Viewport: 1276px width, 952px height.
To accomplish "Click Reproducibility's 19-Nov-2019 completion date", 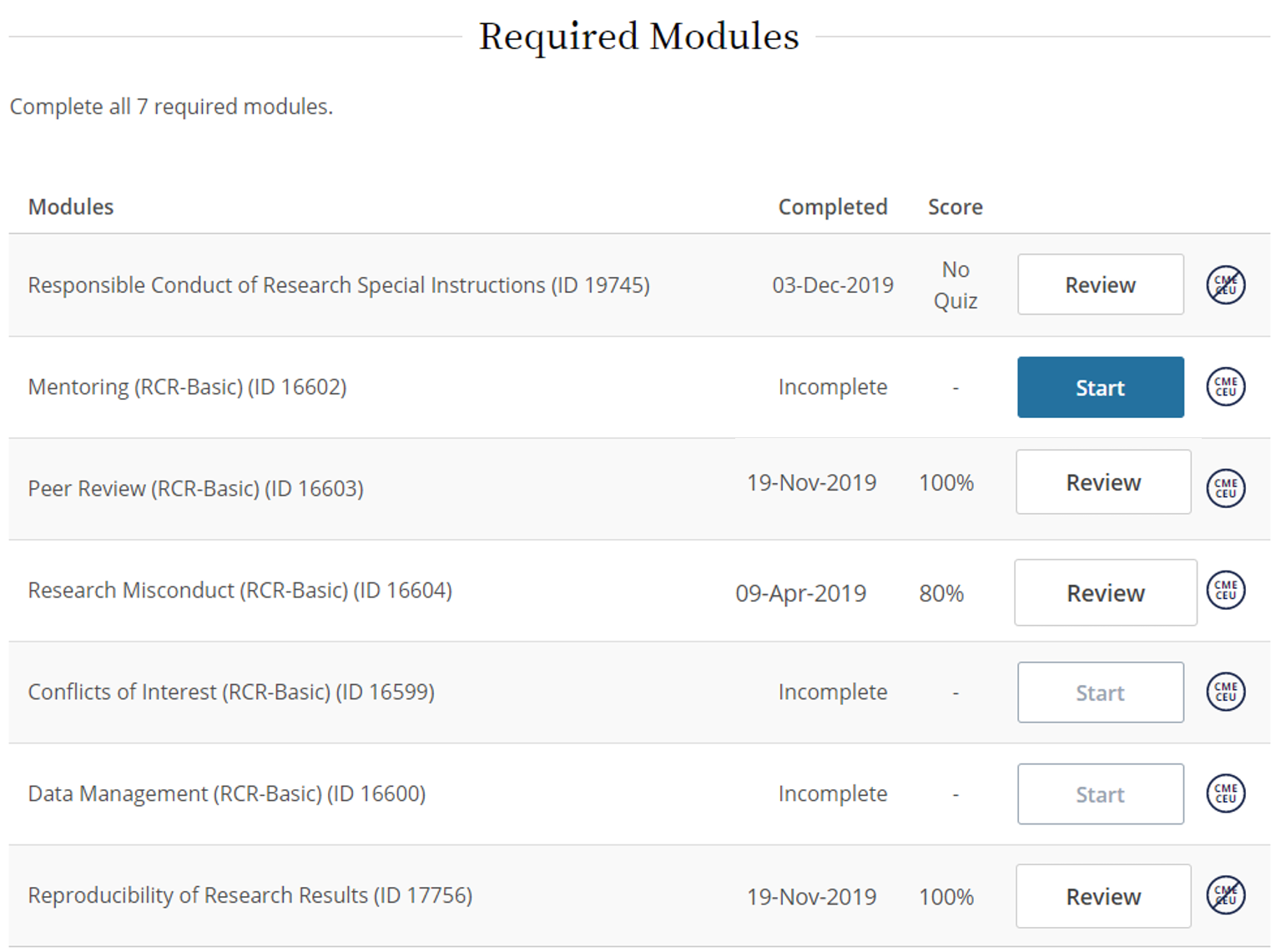I will pos(811,897).
